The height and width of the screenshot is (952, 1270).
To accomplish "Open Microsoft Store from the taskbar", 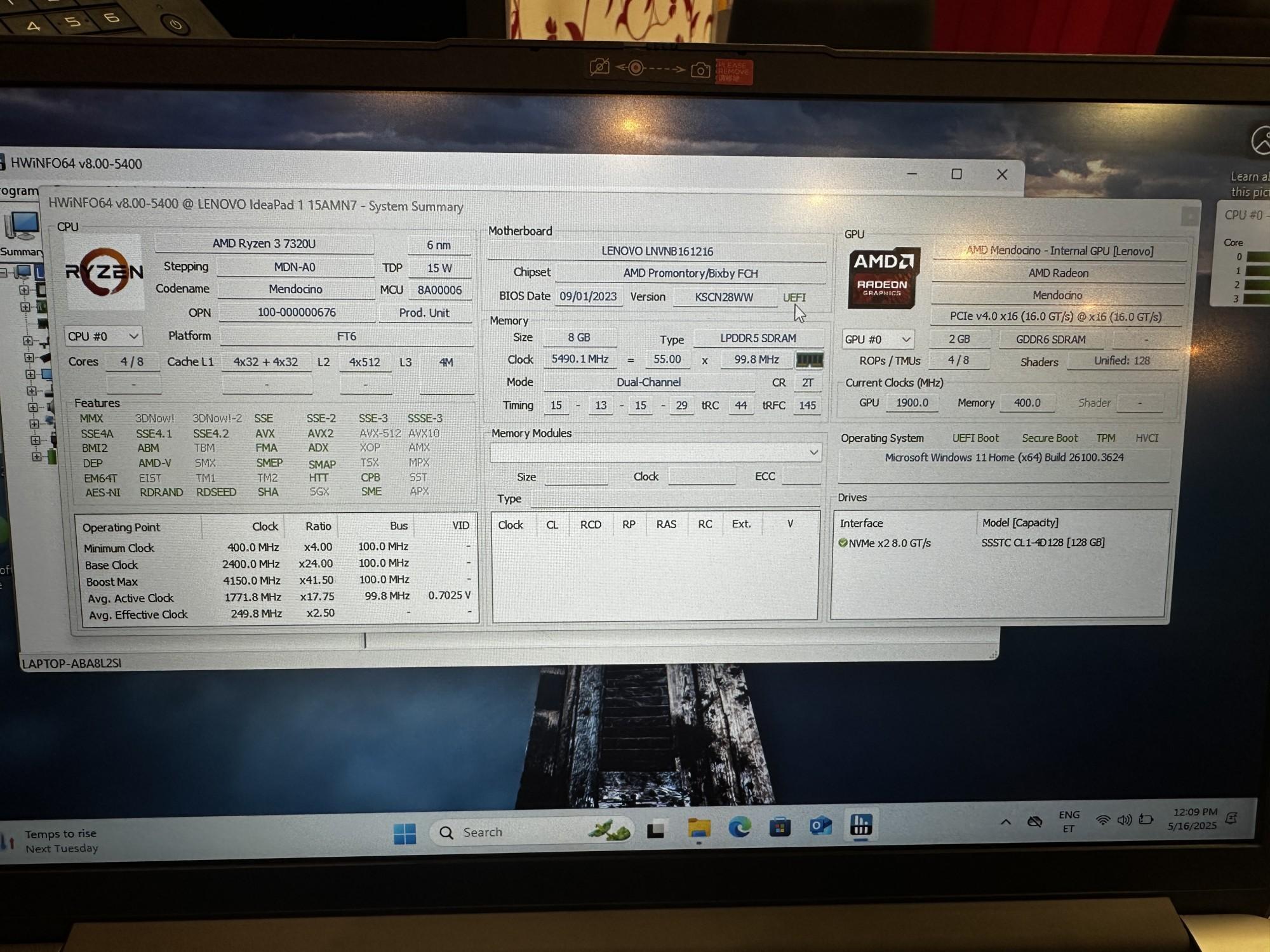I will 780,827.
